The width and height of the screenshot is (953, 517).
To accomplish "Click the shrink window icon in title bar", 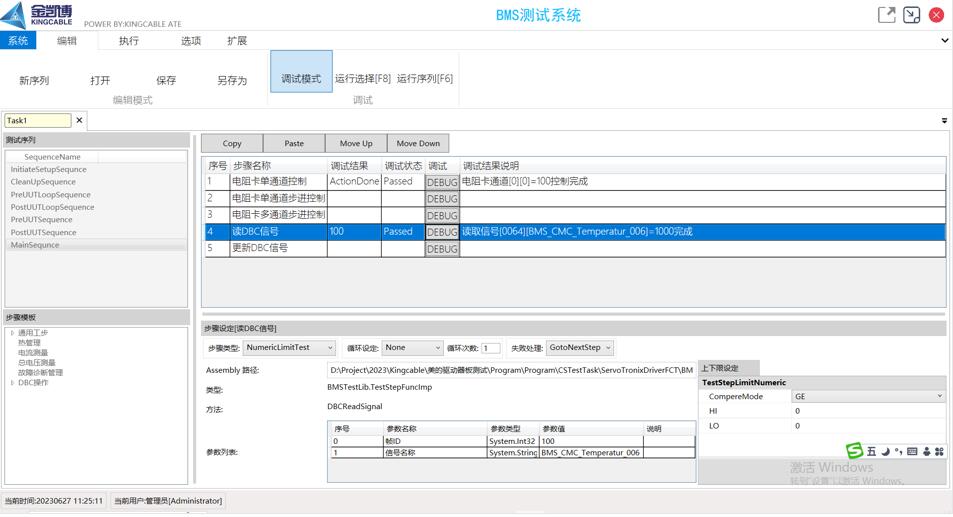I will pos(911,14).
